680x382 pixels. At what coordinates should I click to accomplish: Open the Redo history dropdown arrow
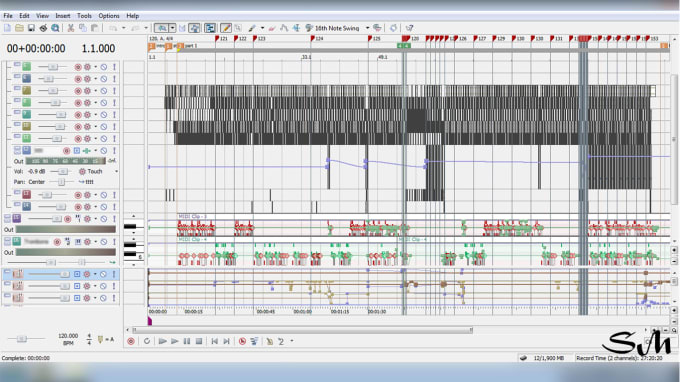[146, 28]
